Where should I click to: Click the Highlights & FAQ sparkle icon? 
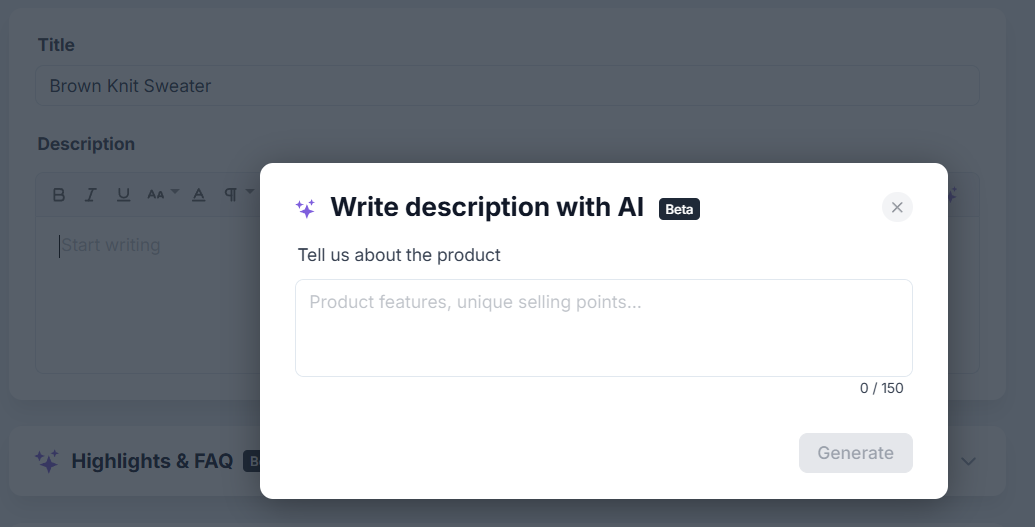point(47,461)
